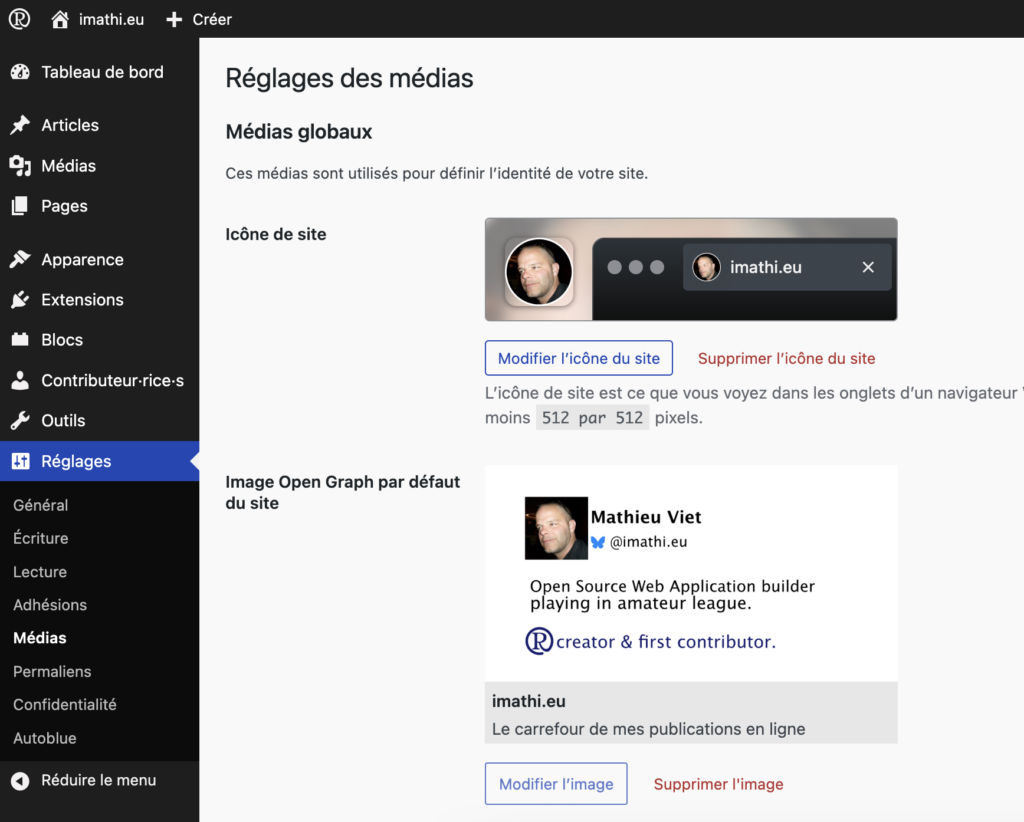Viewport: 1024px width, 822px height.
Task: Click the Supprimer l'icône du site link
Action: pyautogui.click(x=786, y=358)
